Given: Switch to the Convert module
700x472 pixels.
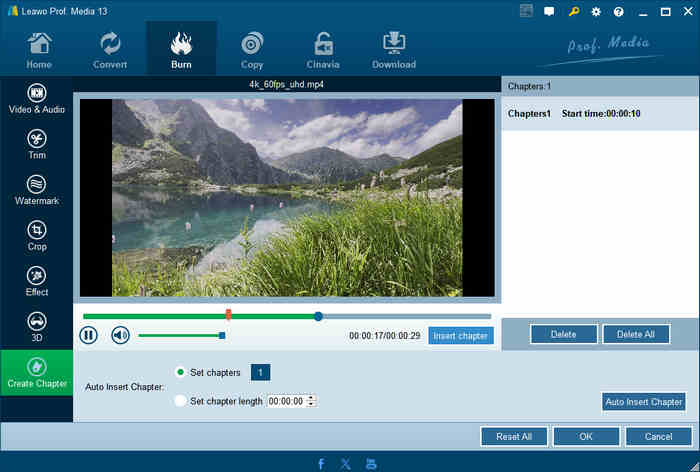Looking at the screenshot, I should [110, 50].
